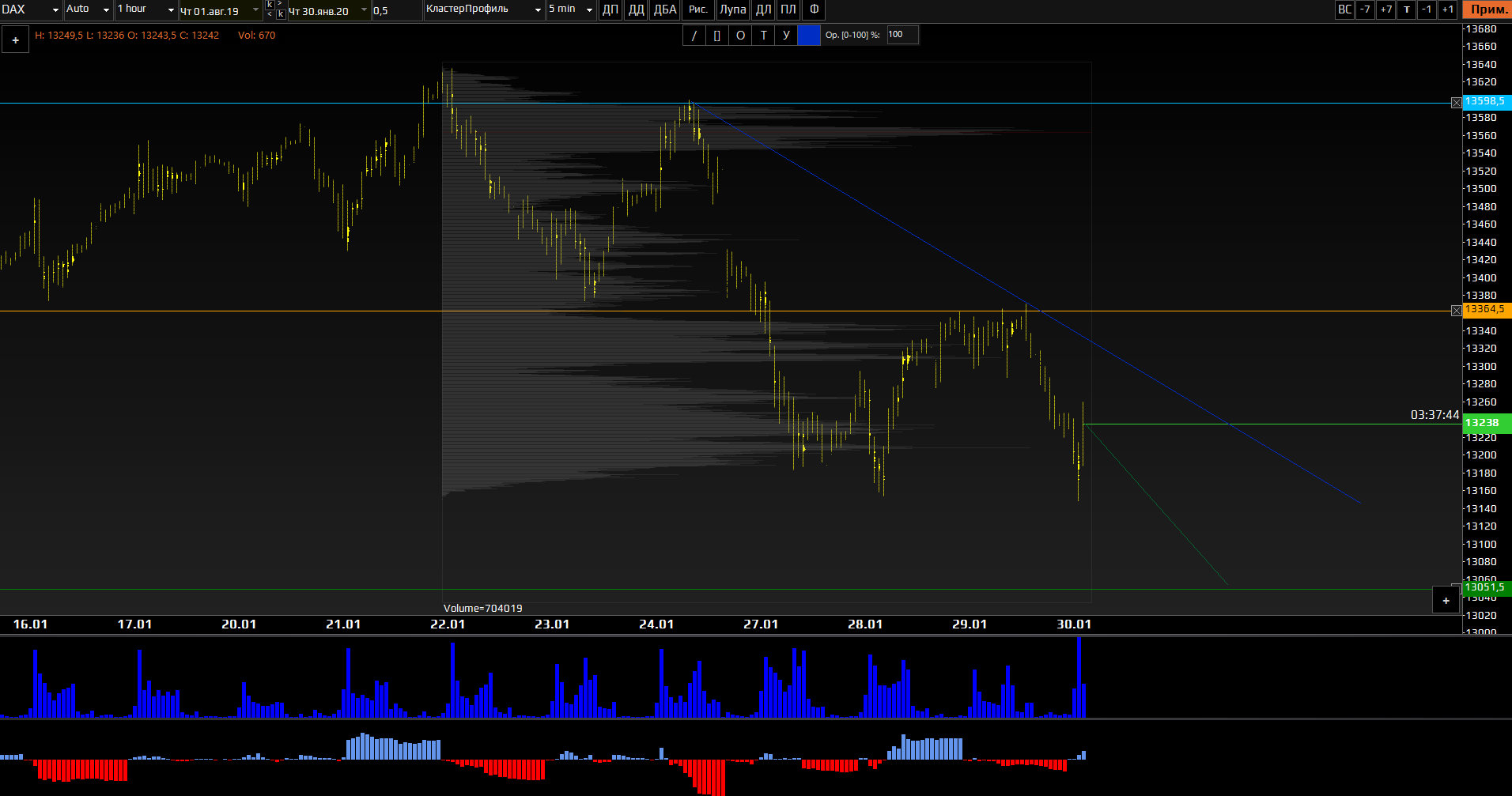
Task: Select the ellipse drawing tool (O)
Action: pyautogui.click(x=740, y=35)
